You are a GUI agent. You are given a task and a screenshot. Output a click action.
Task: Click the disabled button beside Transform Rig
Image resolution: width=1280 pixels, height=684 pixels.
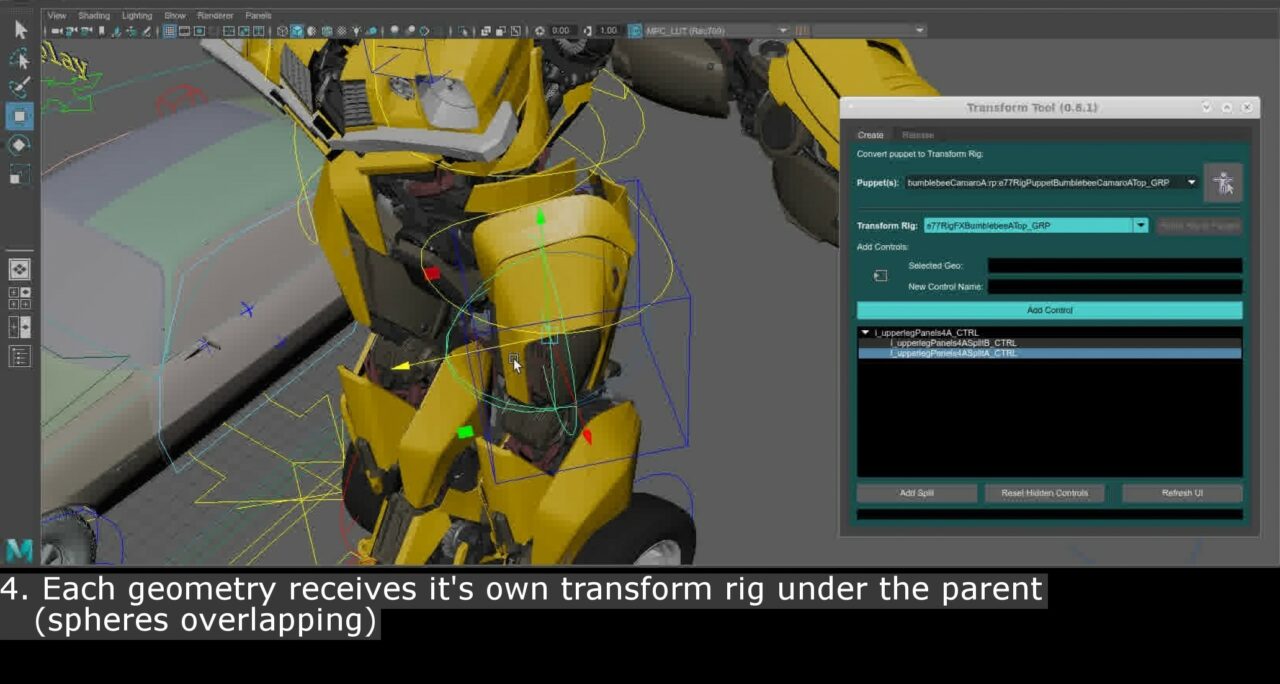(1199, 226)
